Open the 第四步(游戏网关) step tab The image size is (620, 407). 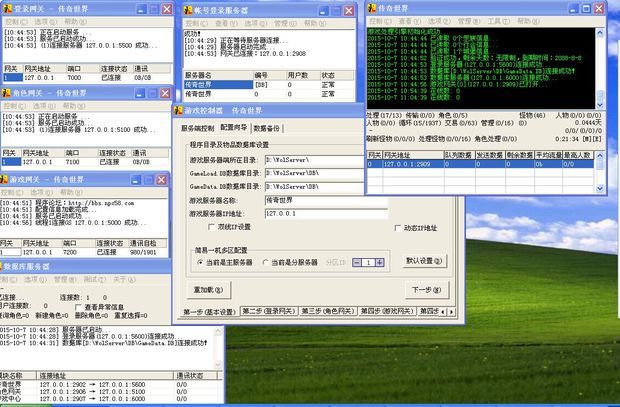click(387, 311)
